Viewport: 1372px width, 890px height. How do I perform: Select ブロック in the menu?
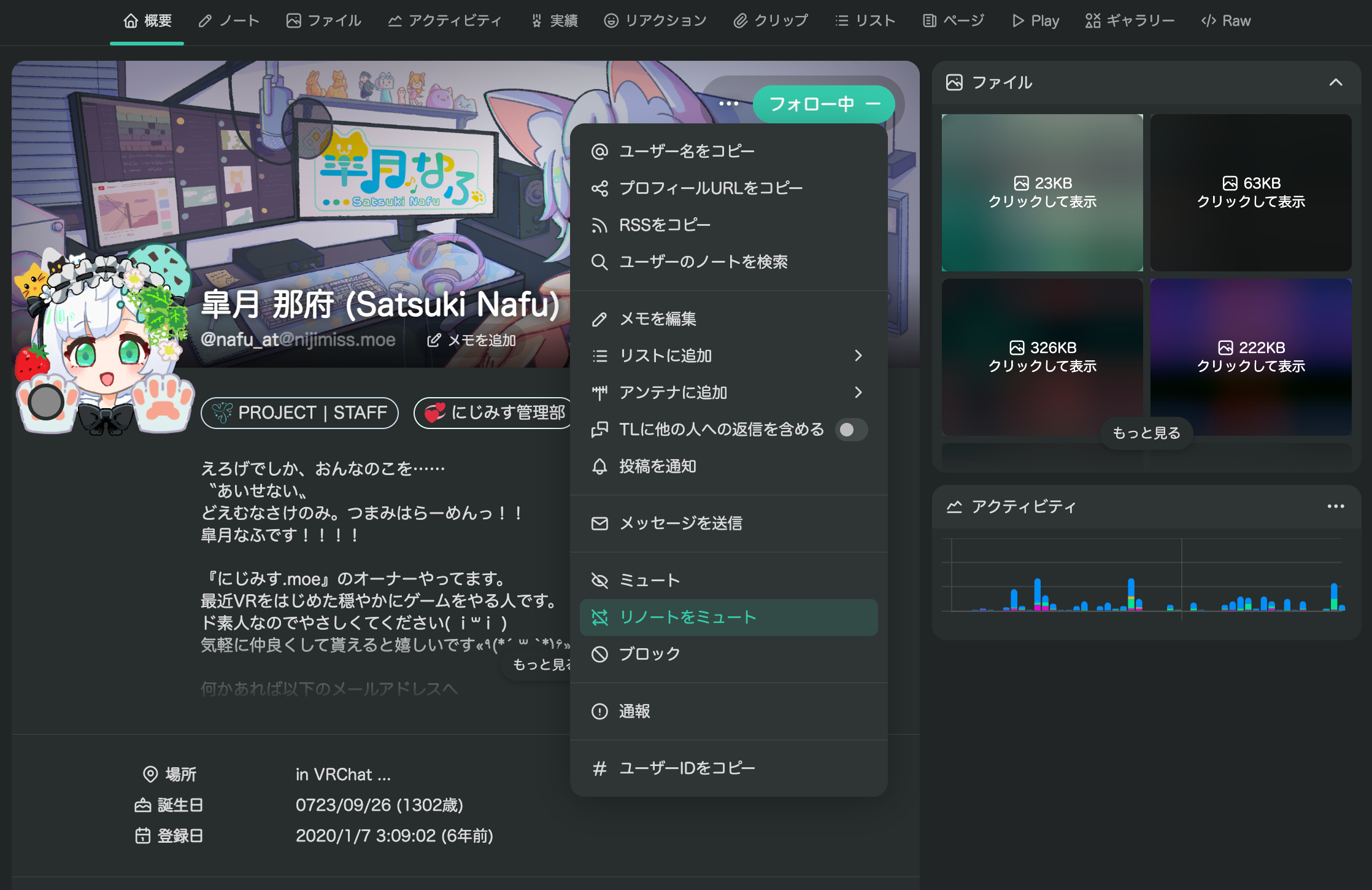click(729, 654)
